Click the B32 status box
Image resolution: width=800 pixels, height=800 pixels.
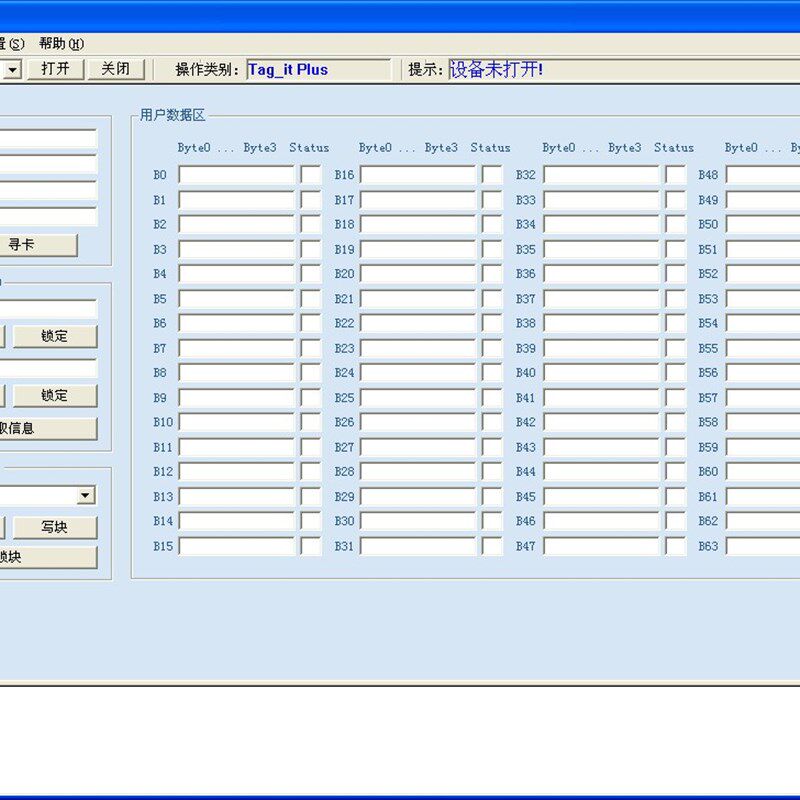[x=676, y=175]
